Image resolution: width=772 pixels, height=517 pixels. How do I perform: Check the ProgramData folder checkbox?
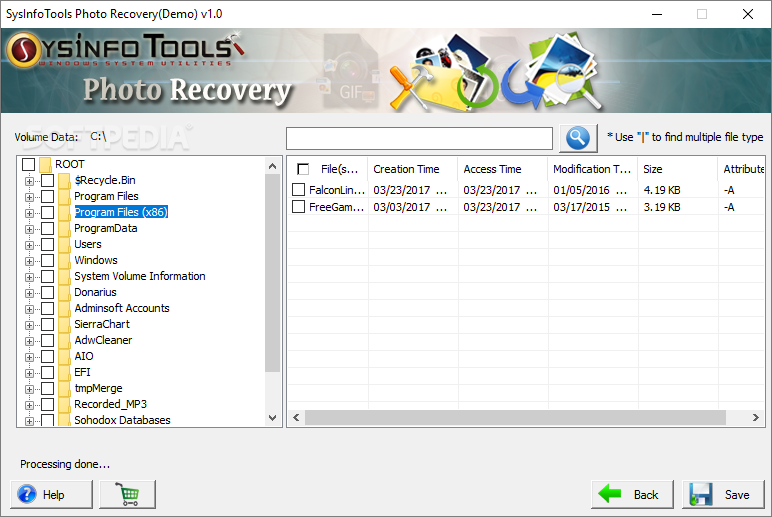(48, 228)
